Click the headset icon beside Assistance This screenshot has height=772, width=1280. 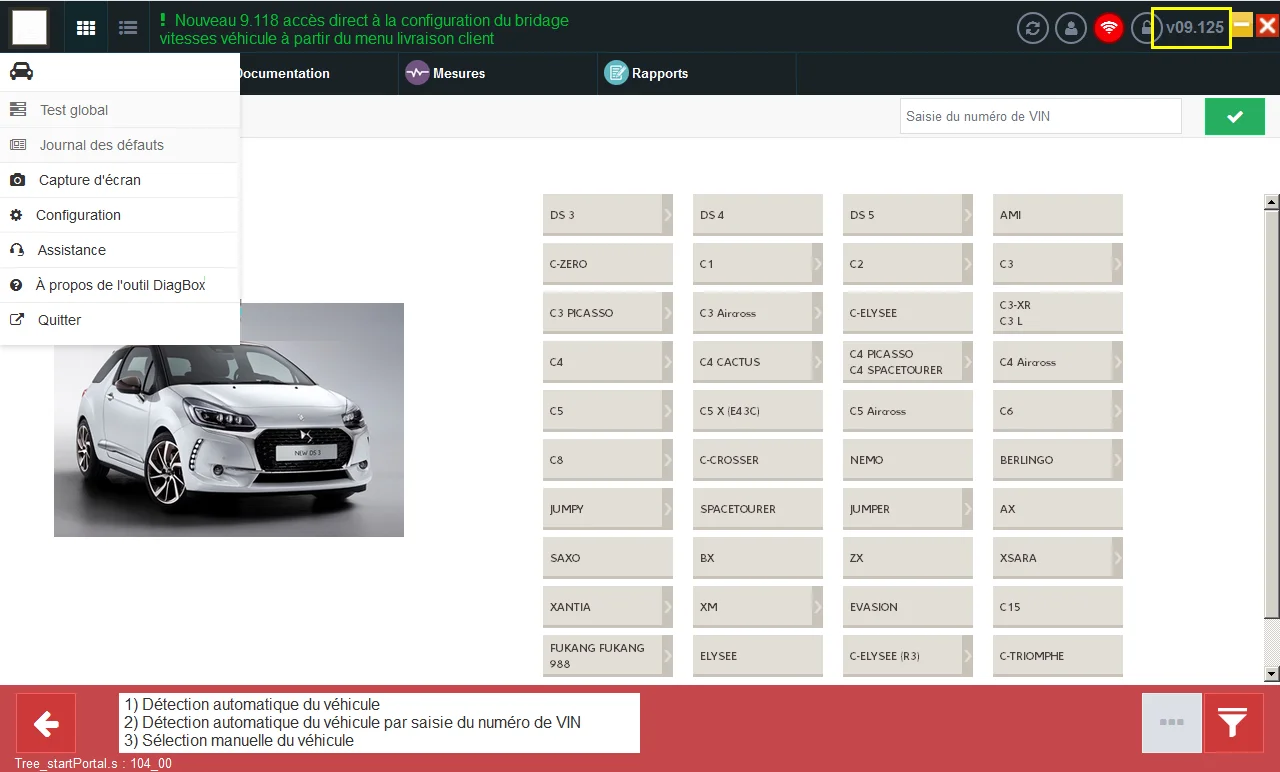click(x=16, y=250)
